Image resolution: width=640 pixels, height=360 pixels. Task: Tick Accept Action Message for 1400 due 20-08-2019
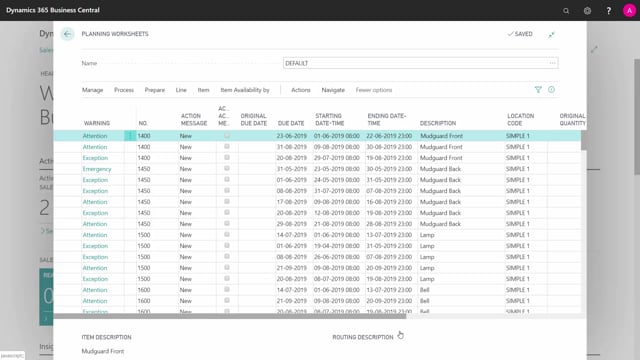tap(227, 158)
